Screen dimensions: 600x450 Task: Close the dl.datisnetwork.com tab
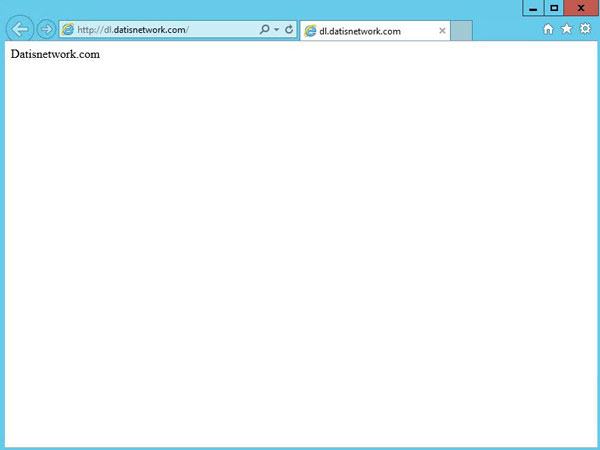pyautogui.click(x=442, y=31)
